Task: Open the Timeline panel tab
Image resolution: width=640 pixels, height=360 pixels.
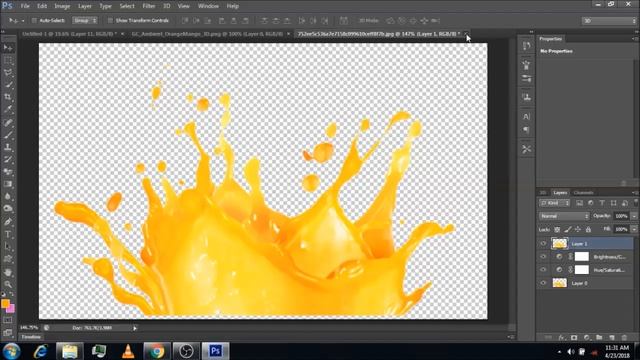Action: pos(31,337)
